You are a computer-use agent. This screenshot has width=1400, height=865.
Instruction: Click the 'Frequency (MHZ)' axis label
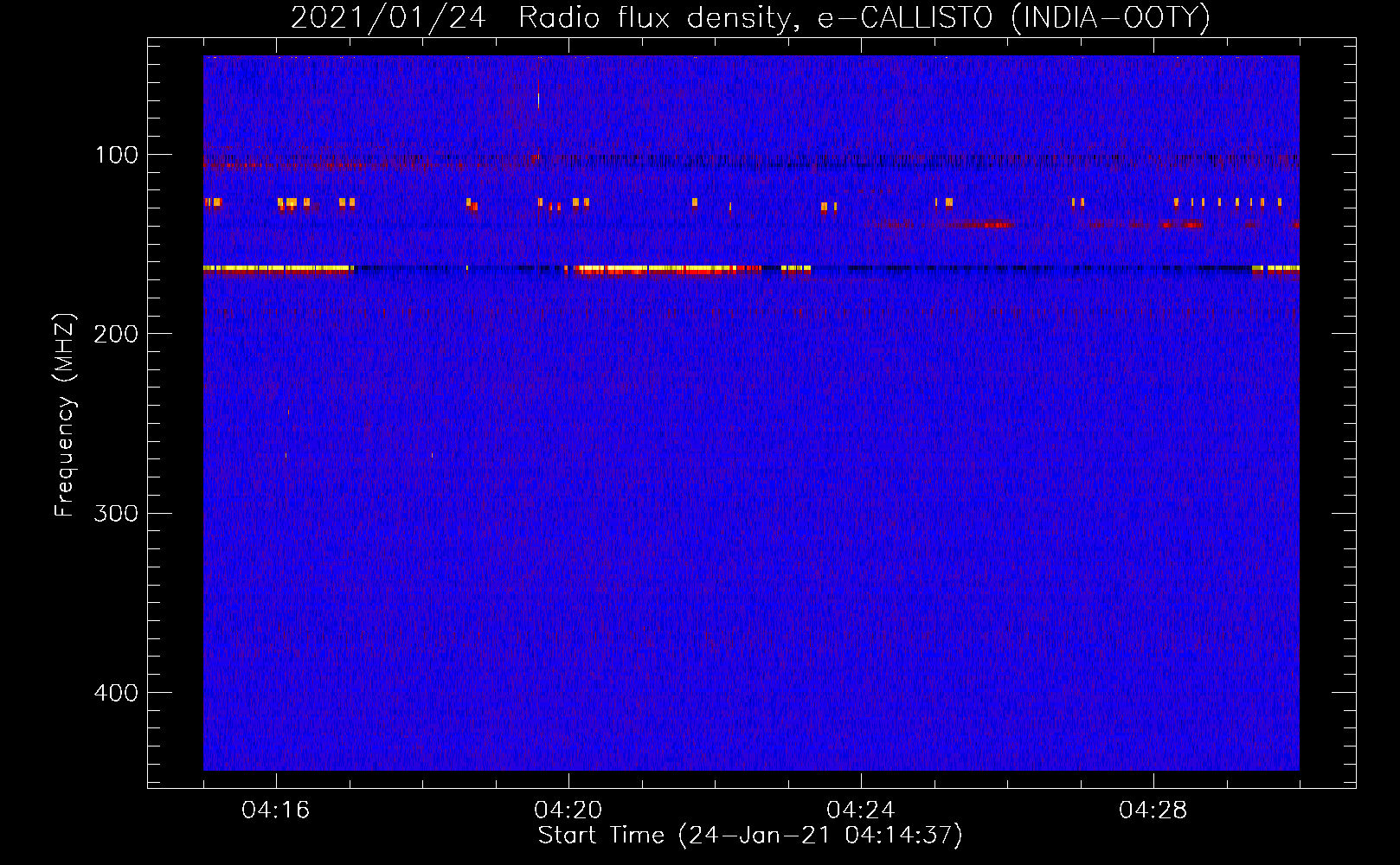click(x=65, y=414)
